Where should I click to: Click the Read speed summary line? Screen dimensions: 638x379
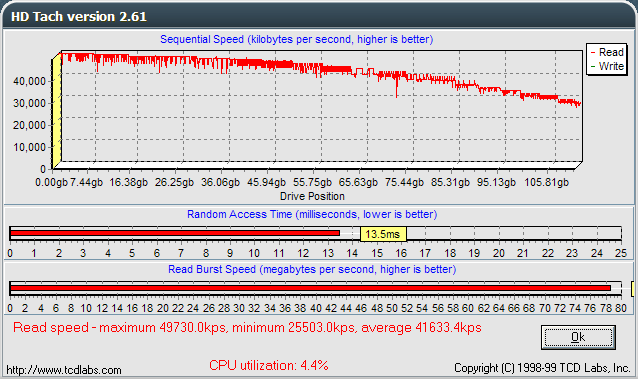[247, 328]
